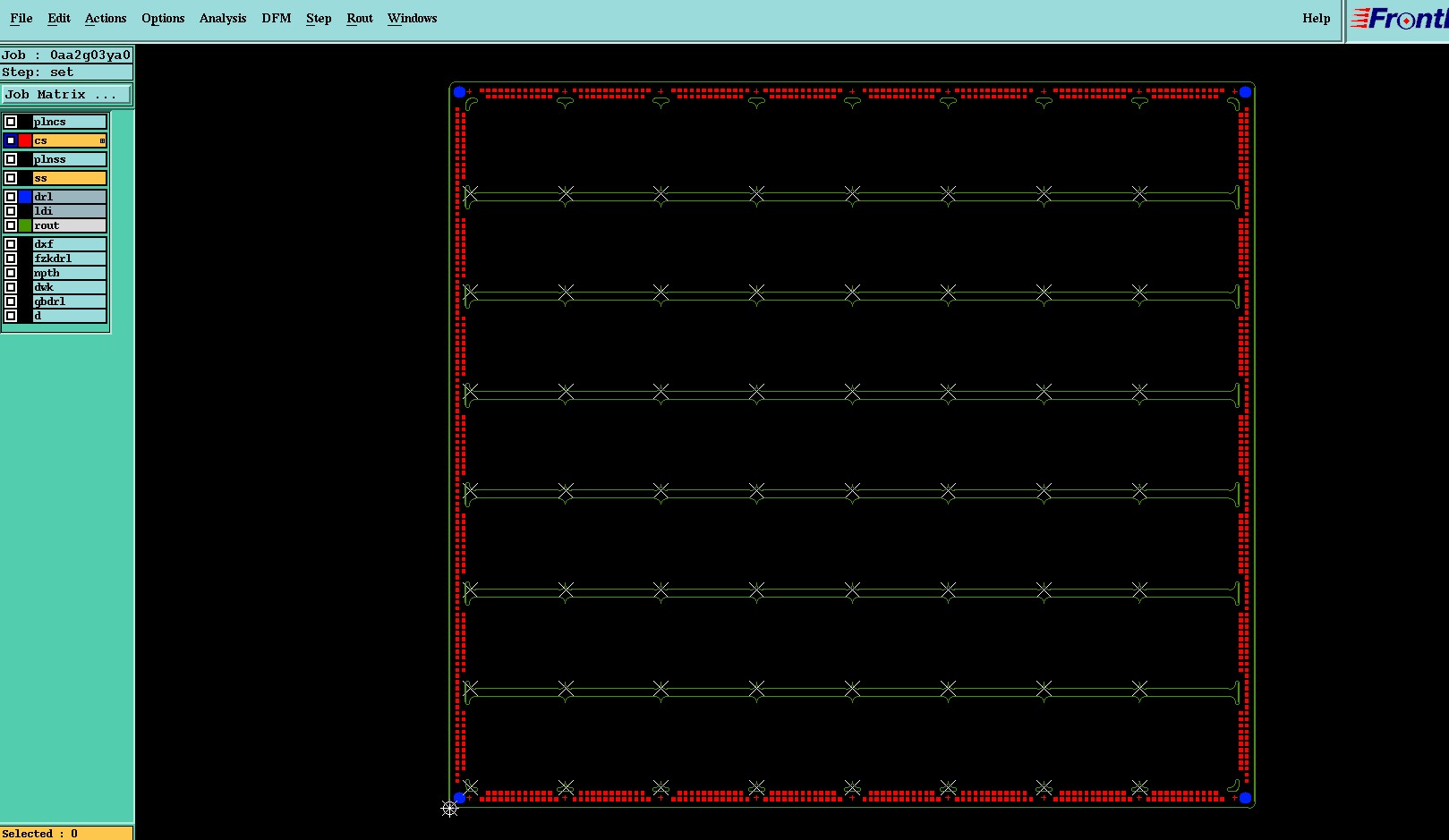This screenshot has width=1449, height=840.
Task: Open the Options menu
Action: [163, 18]
